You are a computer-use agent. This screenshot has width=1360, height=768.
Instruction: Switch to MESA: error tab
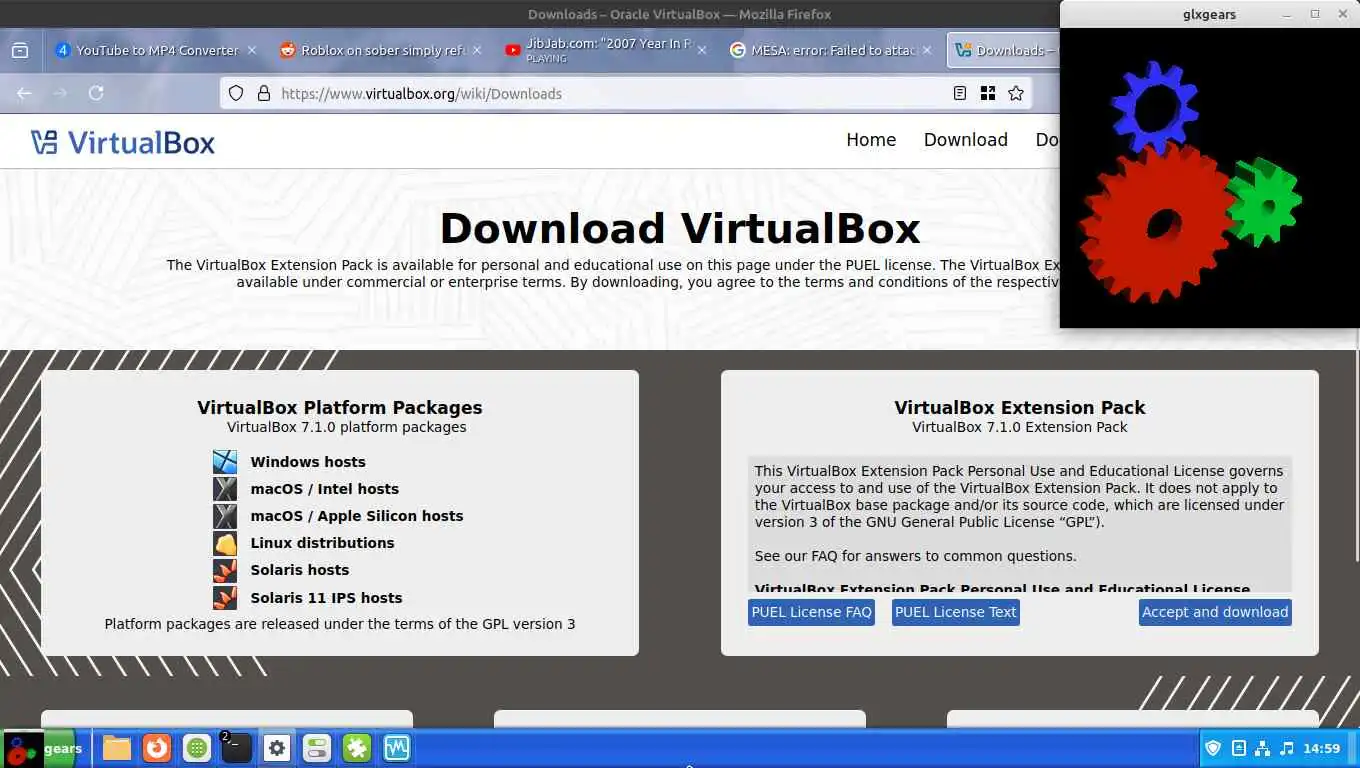coord(832,50)
